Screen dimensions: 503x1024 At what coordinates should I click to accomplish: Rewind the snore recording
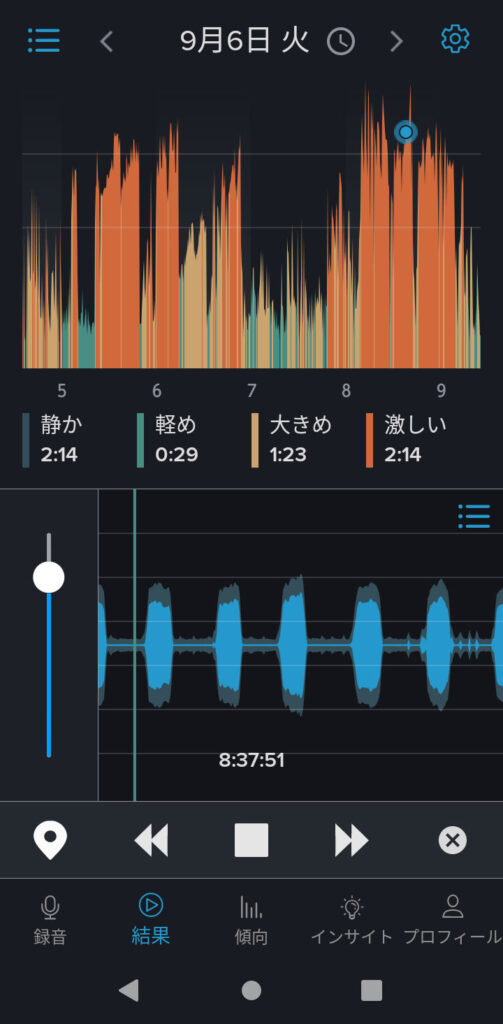(151, 840)
